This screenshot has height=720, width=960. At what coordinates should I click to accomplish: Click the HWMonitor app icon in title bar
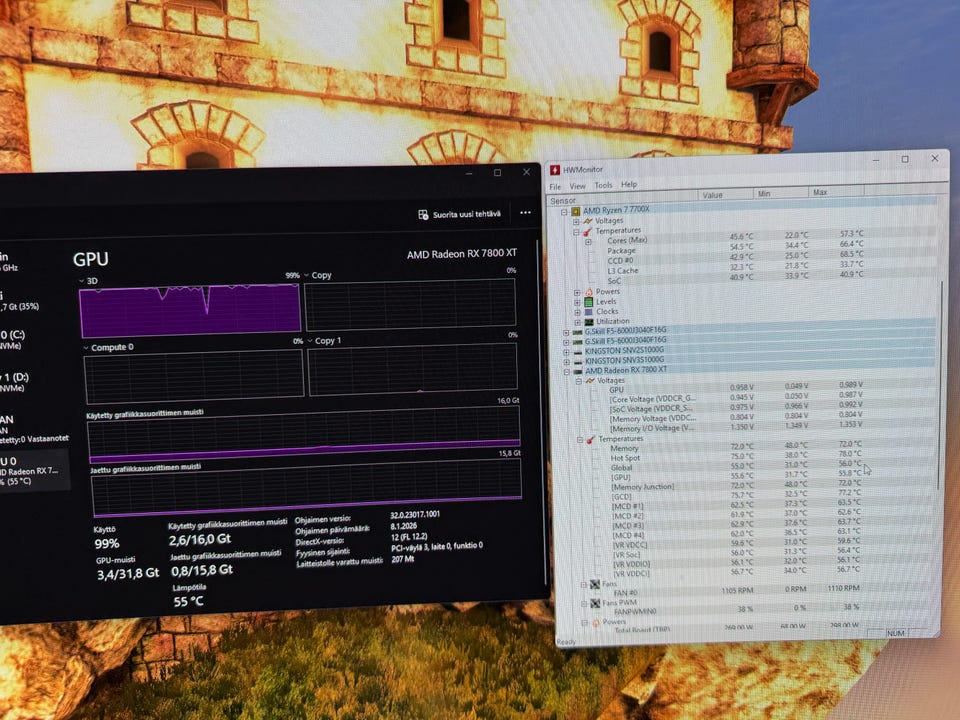pyautogui.click(x=555, y=170)
